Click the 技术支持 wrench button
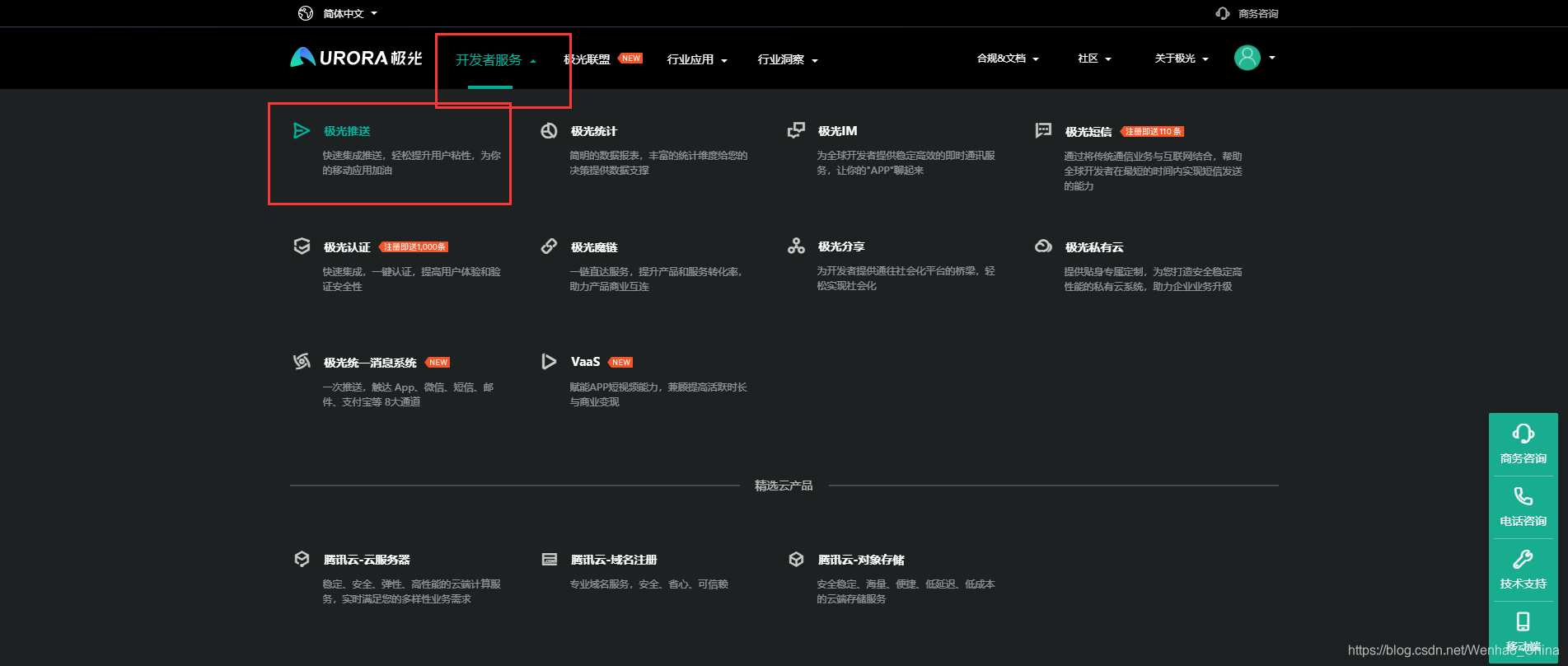 [1523, 570]
